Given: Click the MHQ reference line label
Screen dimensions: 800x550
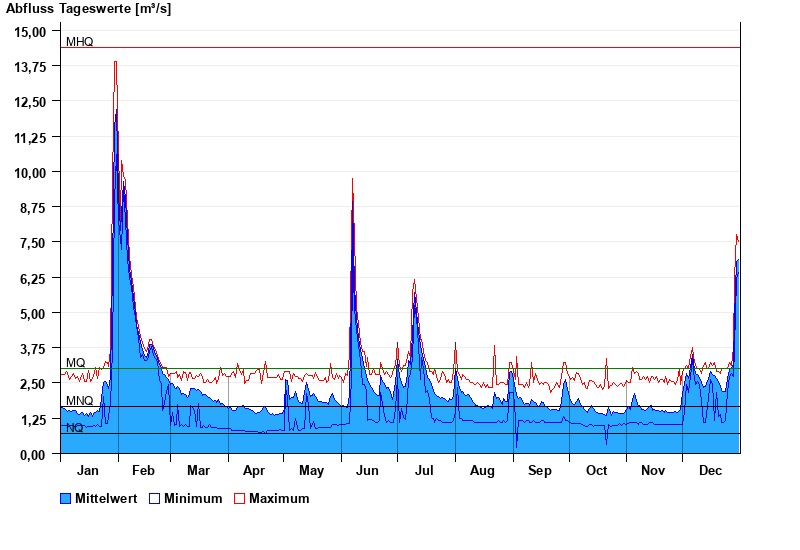Looking at the screenshot, I should (x=79, y=42).
